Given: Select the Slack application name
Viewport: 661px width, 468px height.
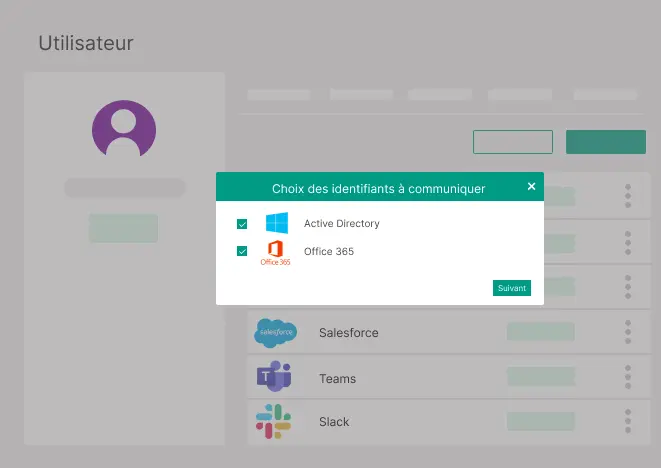Looking at the screenshot, I should [334, 422].
